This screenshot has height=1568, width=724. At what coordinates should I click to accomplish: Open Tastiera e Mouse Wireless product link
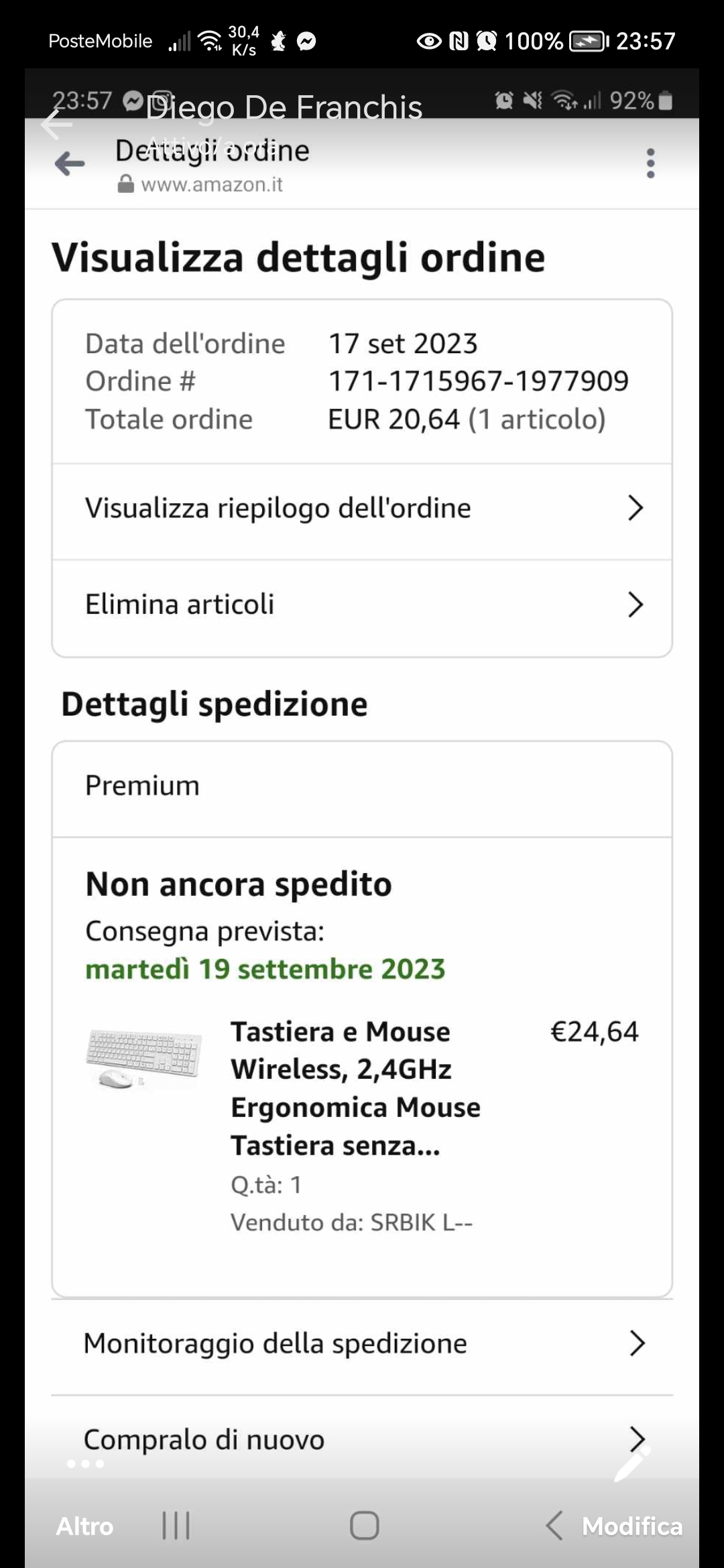tap(356, 1088)
